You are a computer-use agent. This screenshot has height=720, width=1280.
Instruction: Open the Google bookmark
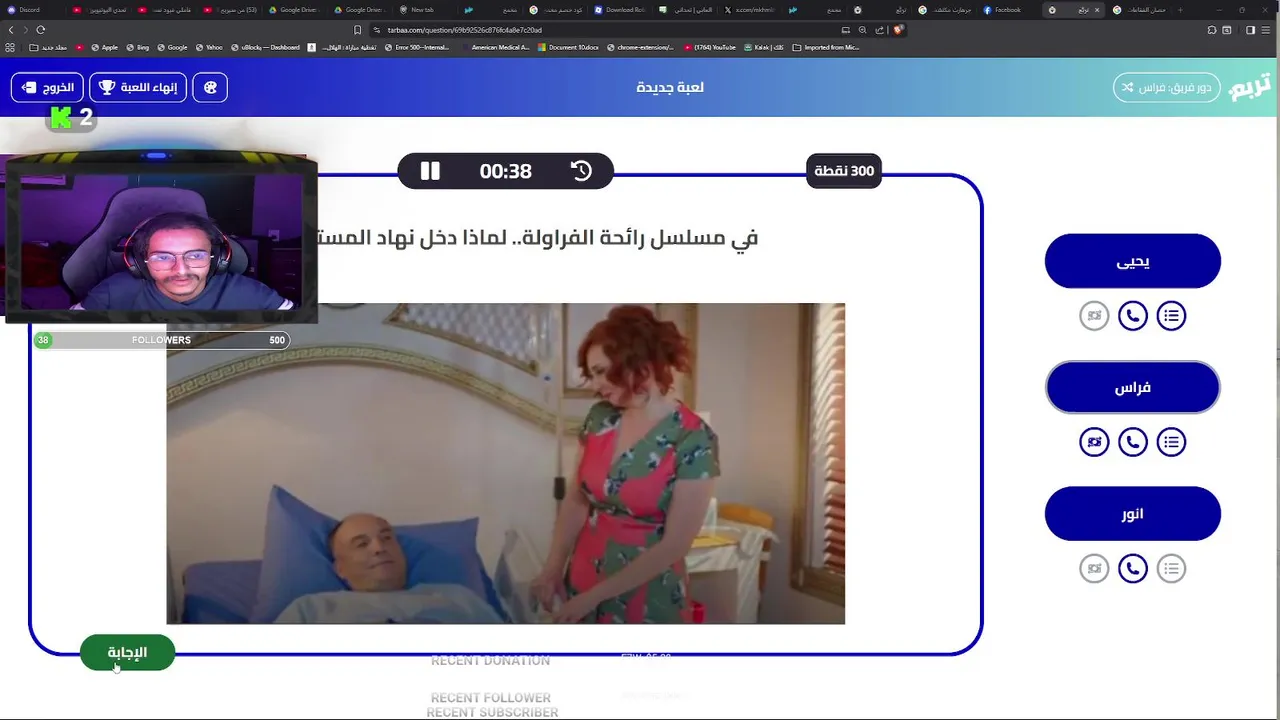pos(172,47)
